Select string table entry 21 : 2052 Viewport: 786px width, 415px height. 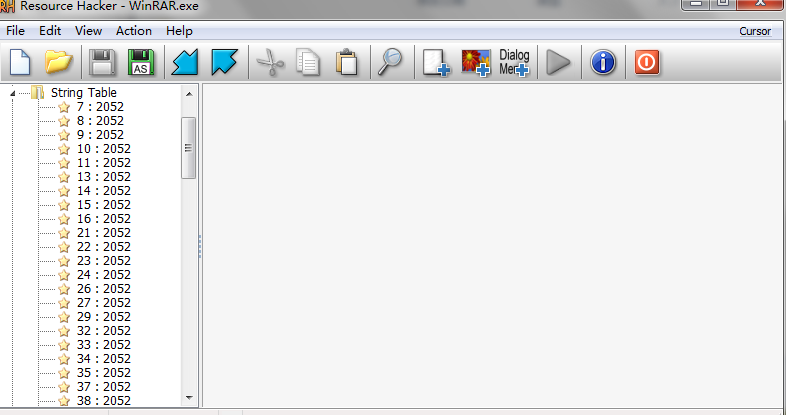(x=104, y=233)
